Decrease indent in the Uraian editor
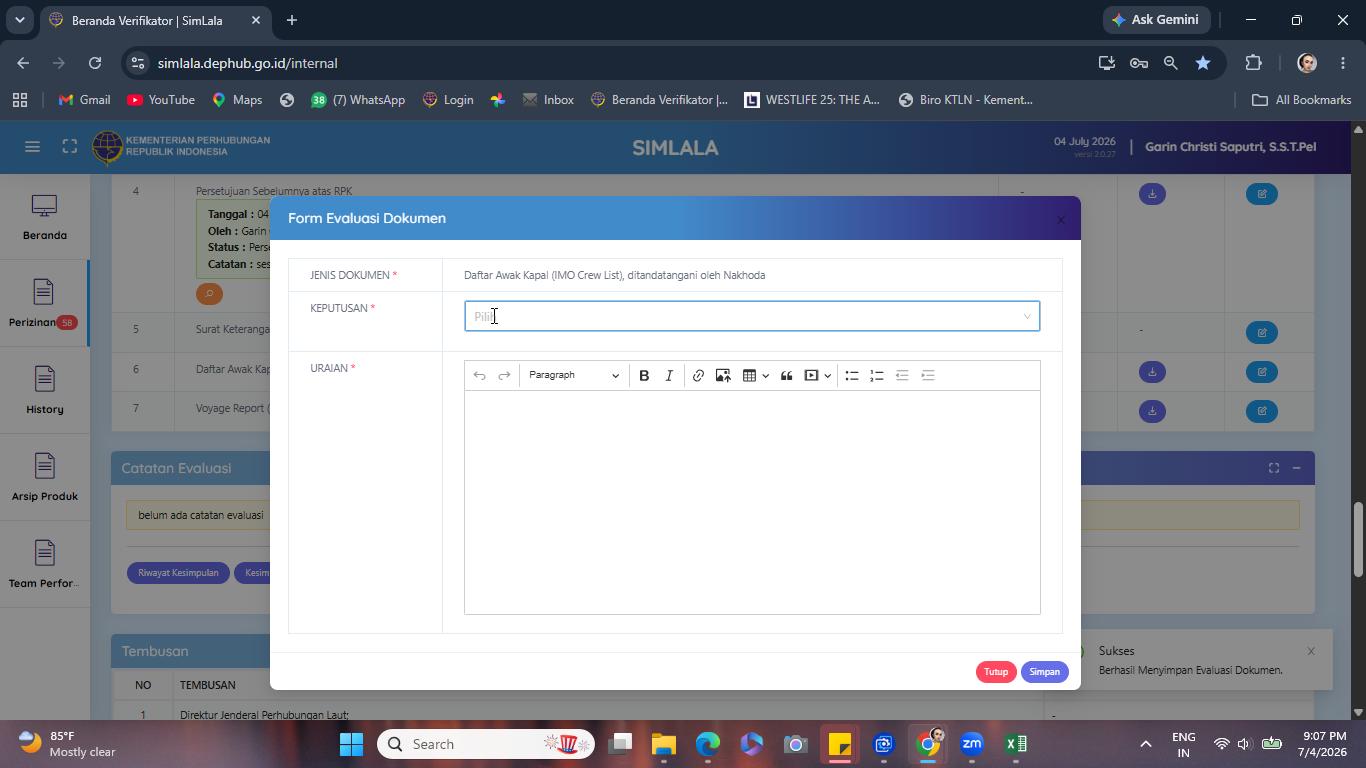This screenshot has width=1366, height=768. pos(902,376)
